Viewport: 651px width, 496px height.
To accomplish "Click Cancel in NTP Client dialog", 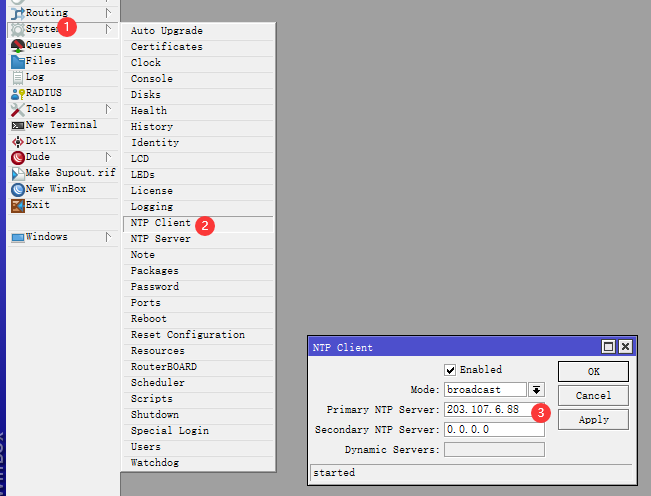I will [x=593, y=396].
